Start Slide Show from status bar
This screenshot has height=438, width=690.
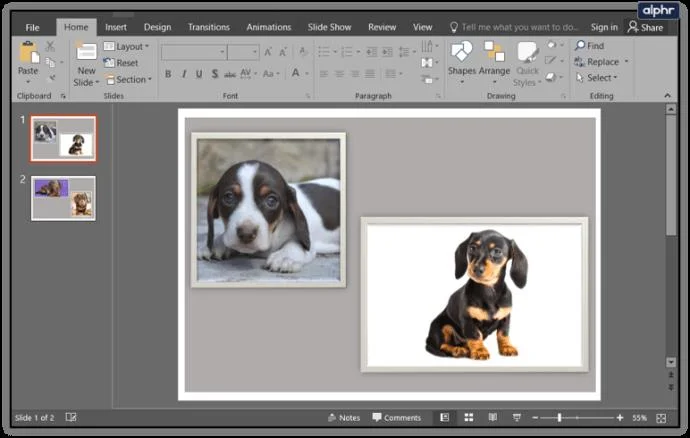point(517,417)
